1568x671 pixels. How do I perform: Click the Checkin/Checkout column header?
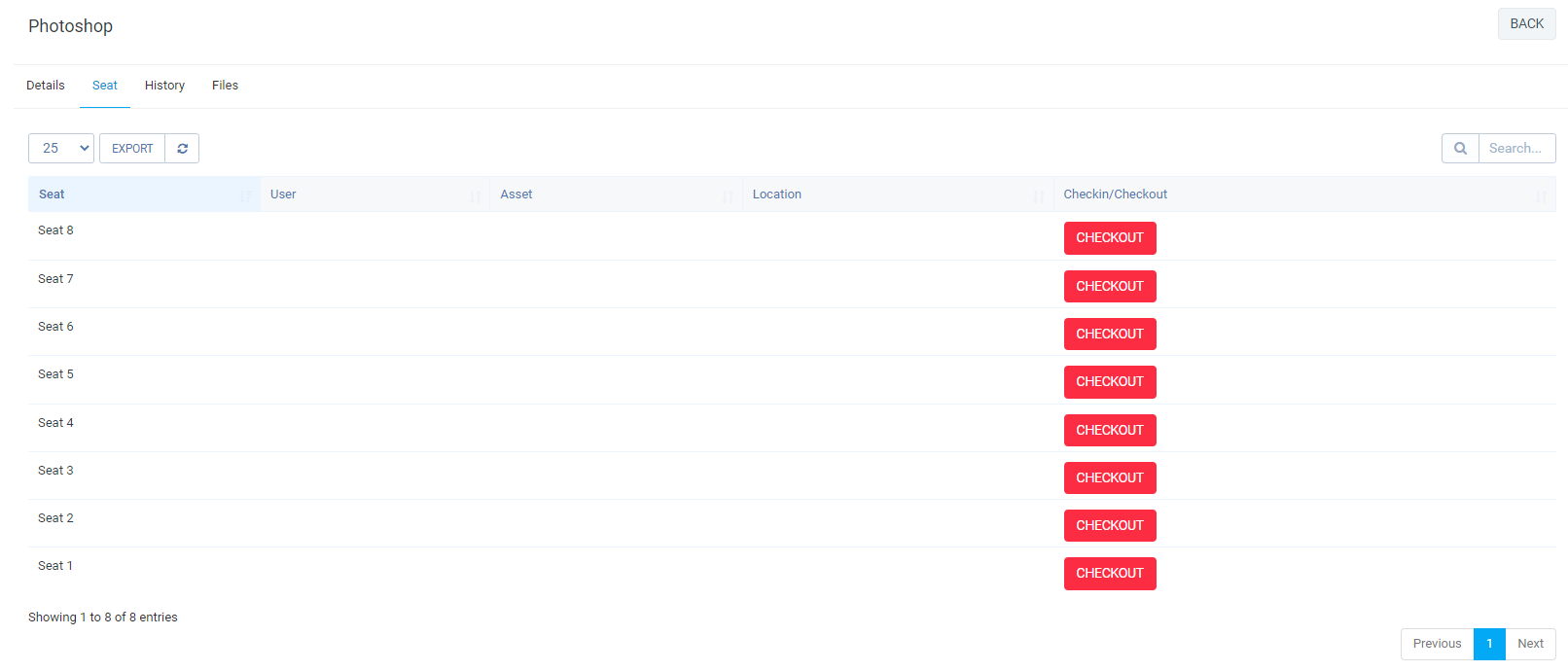tap(1304, 194)
